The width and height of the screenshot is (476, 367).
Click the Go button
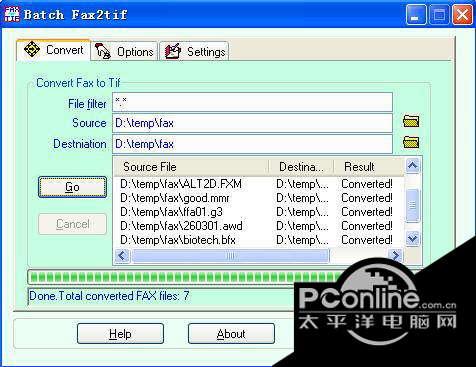coord(72,187)
